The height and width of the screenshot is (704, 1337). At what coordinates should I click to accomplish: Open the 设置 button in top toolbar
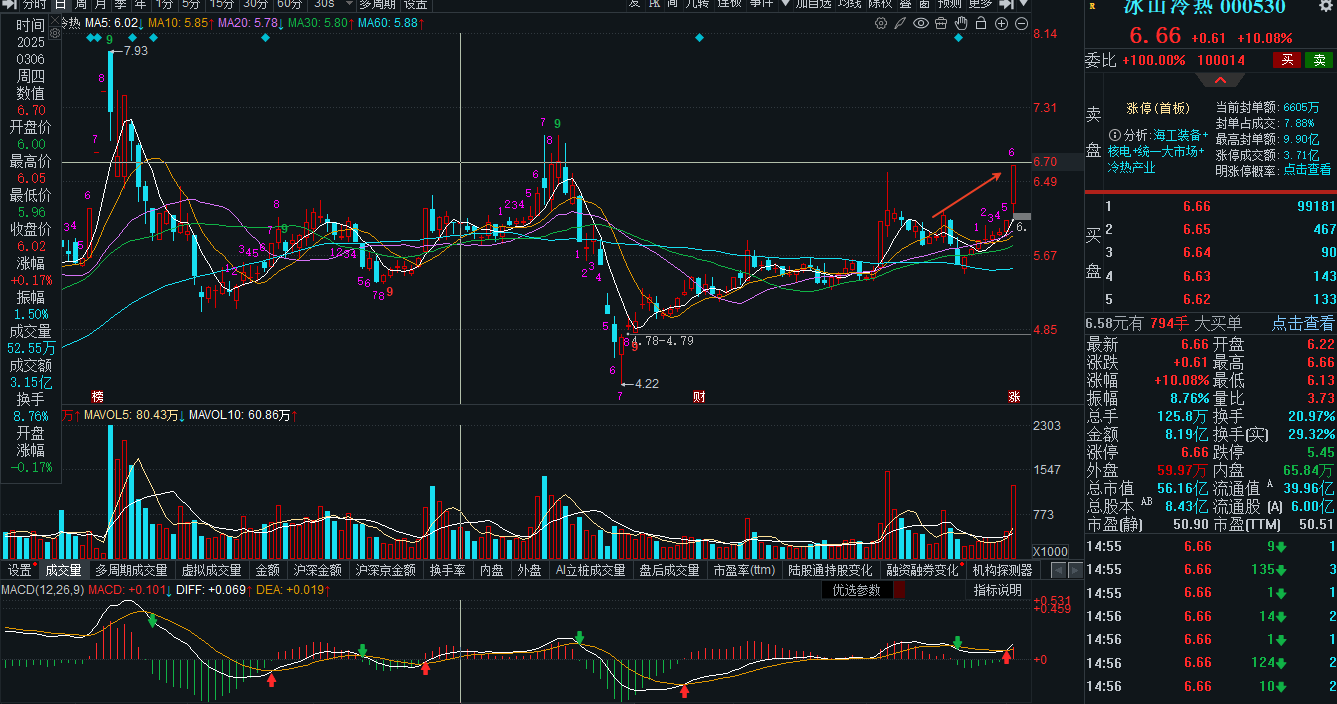(x=416, y=4)
